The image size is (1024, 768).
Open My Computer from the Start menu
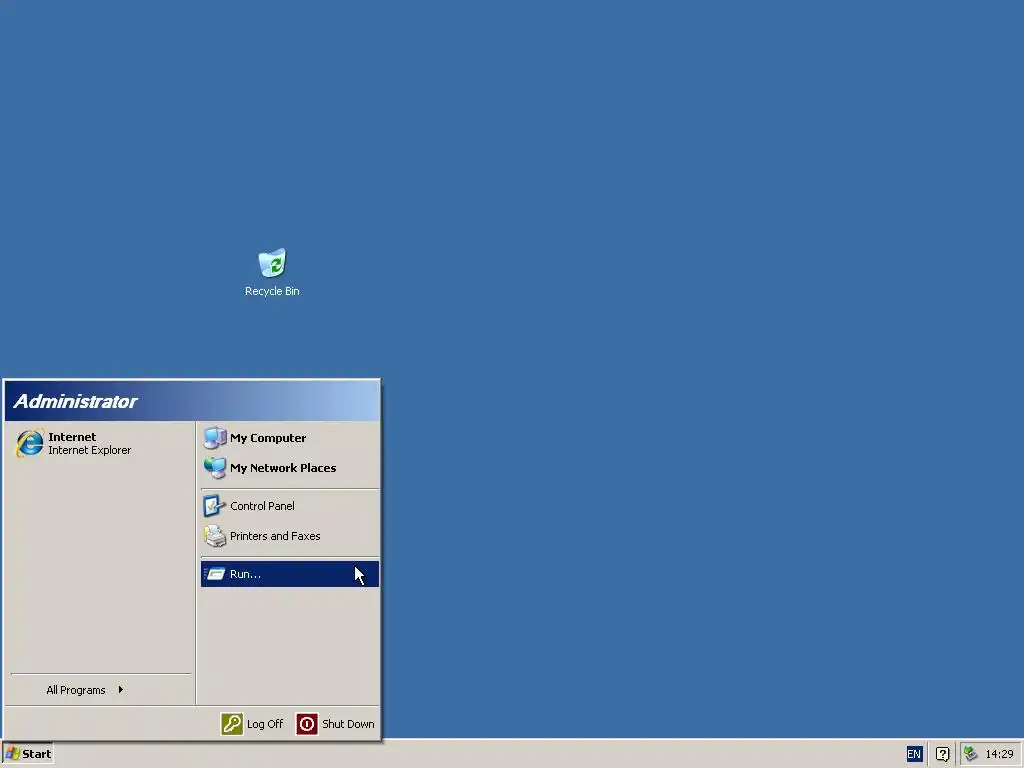[x=289, y=438]
